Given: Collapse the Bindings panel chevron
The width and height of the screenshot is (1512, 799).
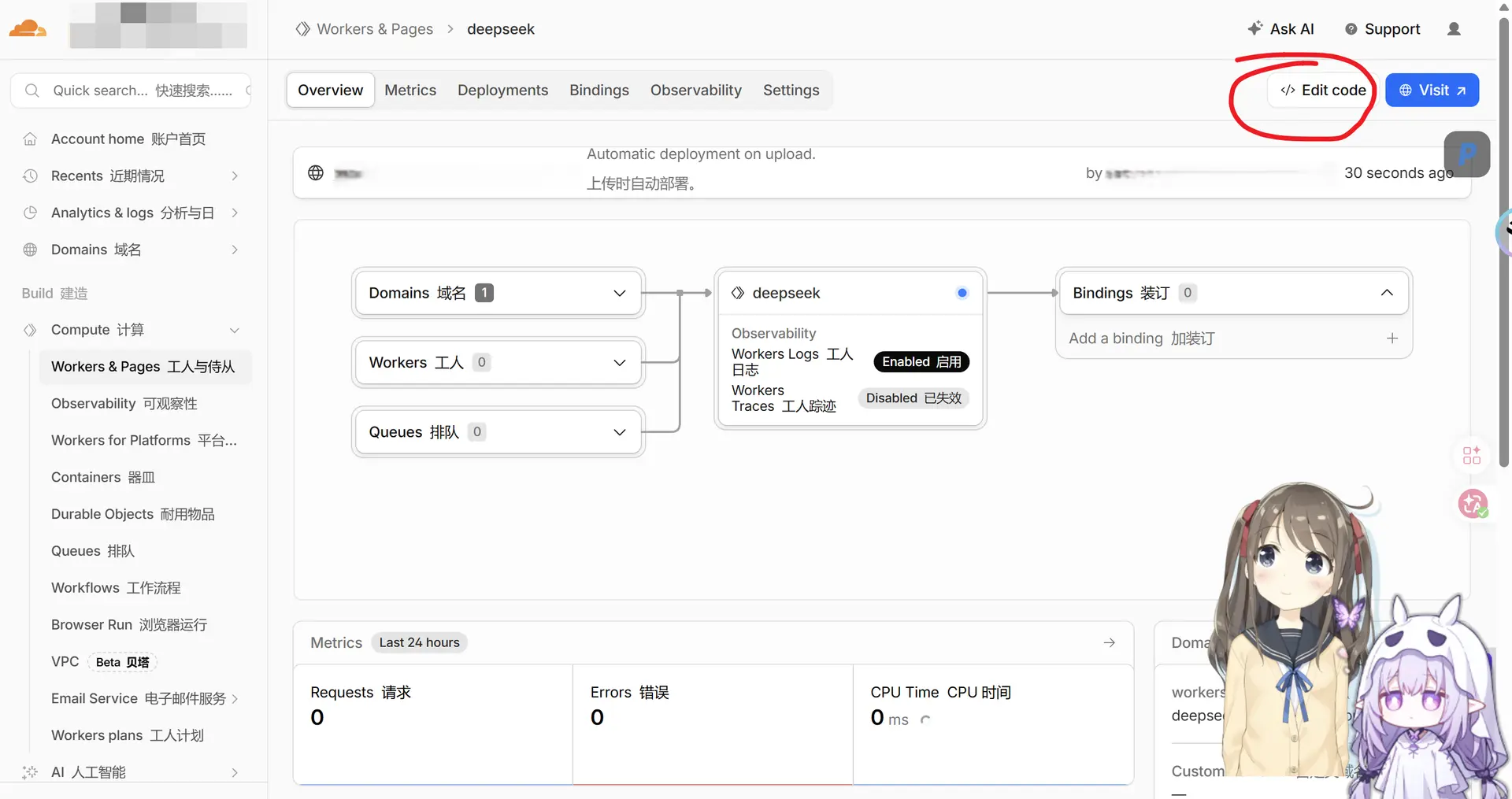Looking at the screenshot, I should [1387, 293].
